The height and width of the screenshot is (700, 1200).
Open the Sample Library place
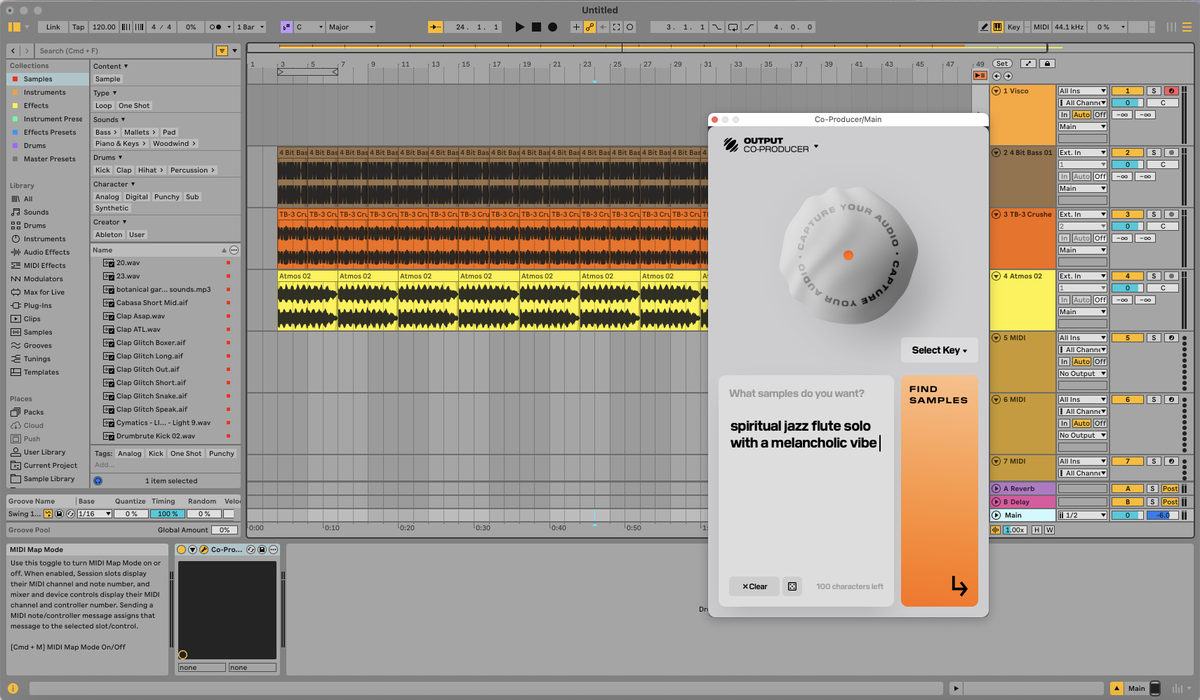49,479
